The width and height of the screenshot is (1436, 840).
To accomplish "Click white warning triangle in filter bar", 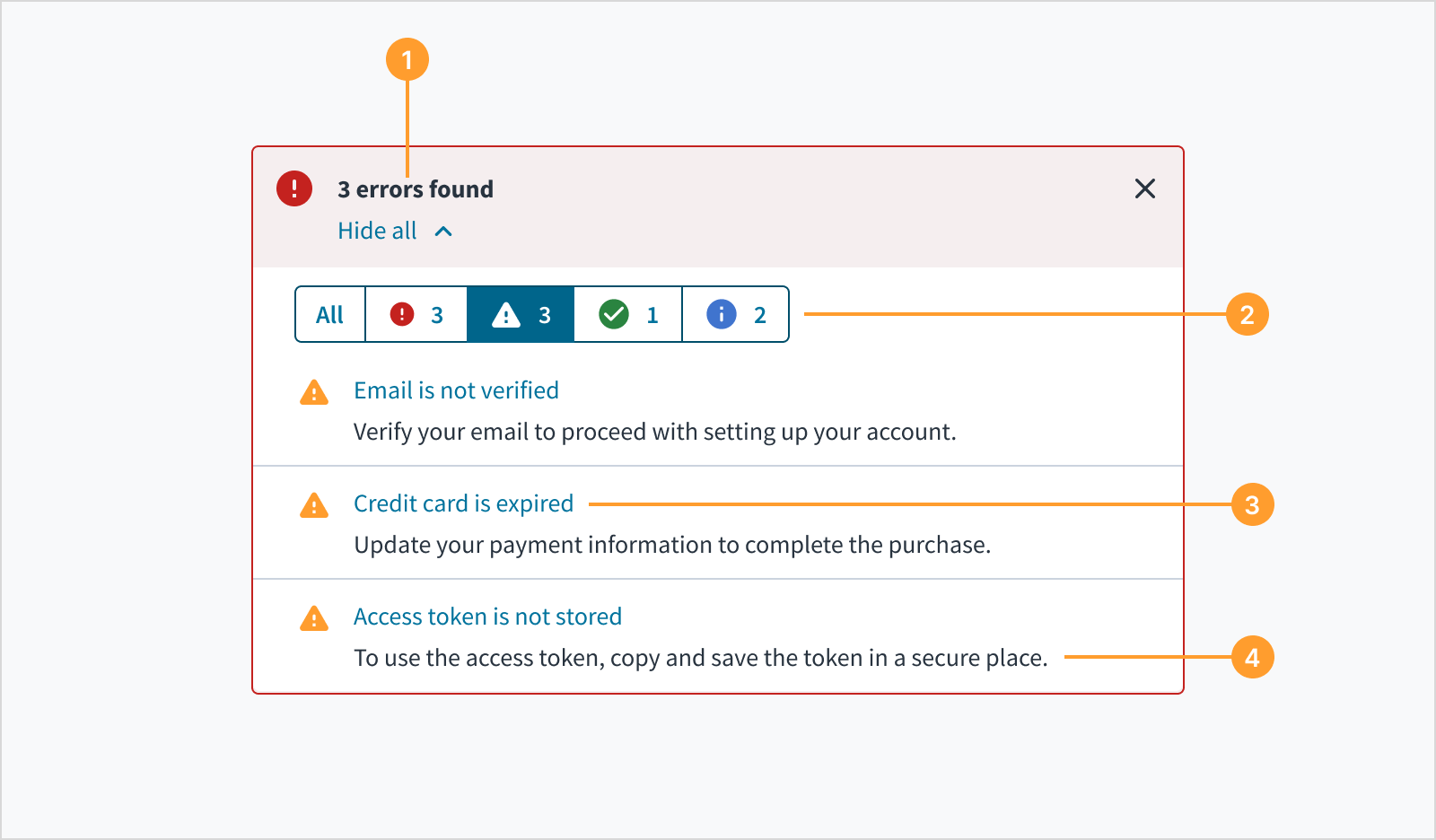I will pyautogui.click(x=506, y=315).
